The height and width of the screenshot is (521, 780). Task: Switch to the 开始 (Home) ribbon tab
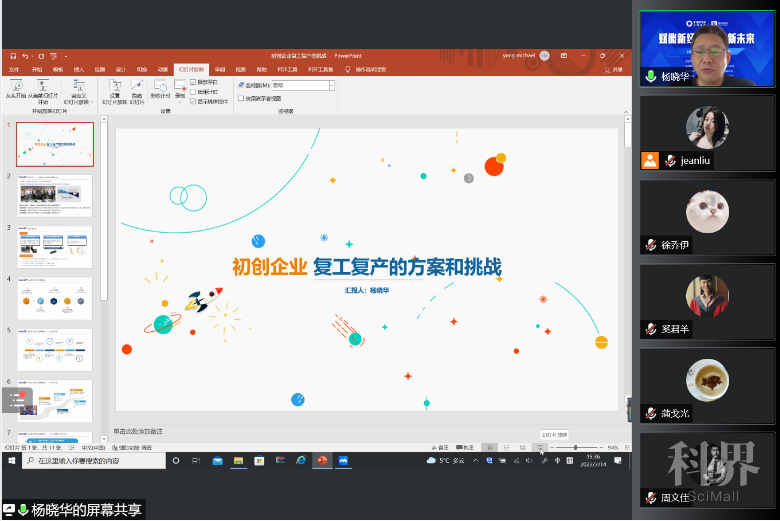click(37, 70)
